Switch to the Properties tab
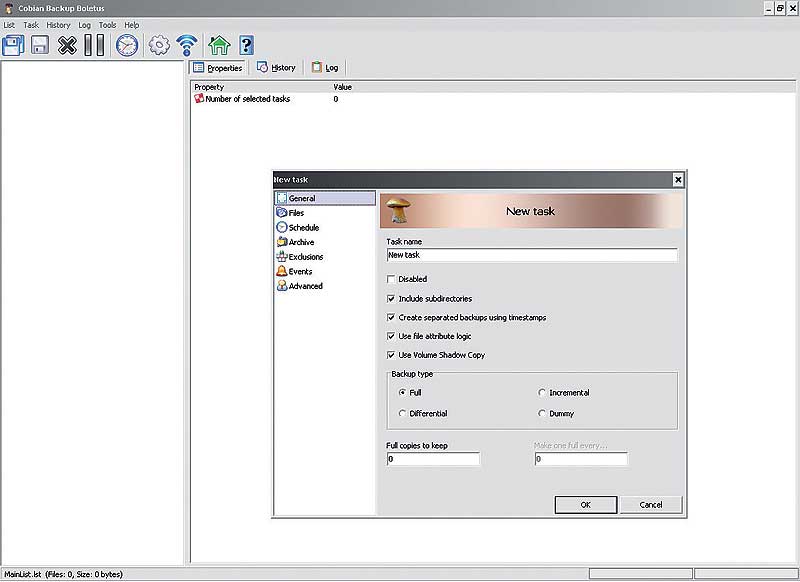The height and width of the screenshot is (582, 800). (218, 68)
